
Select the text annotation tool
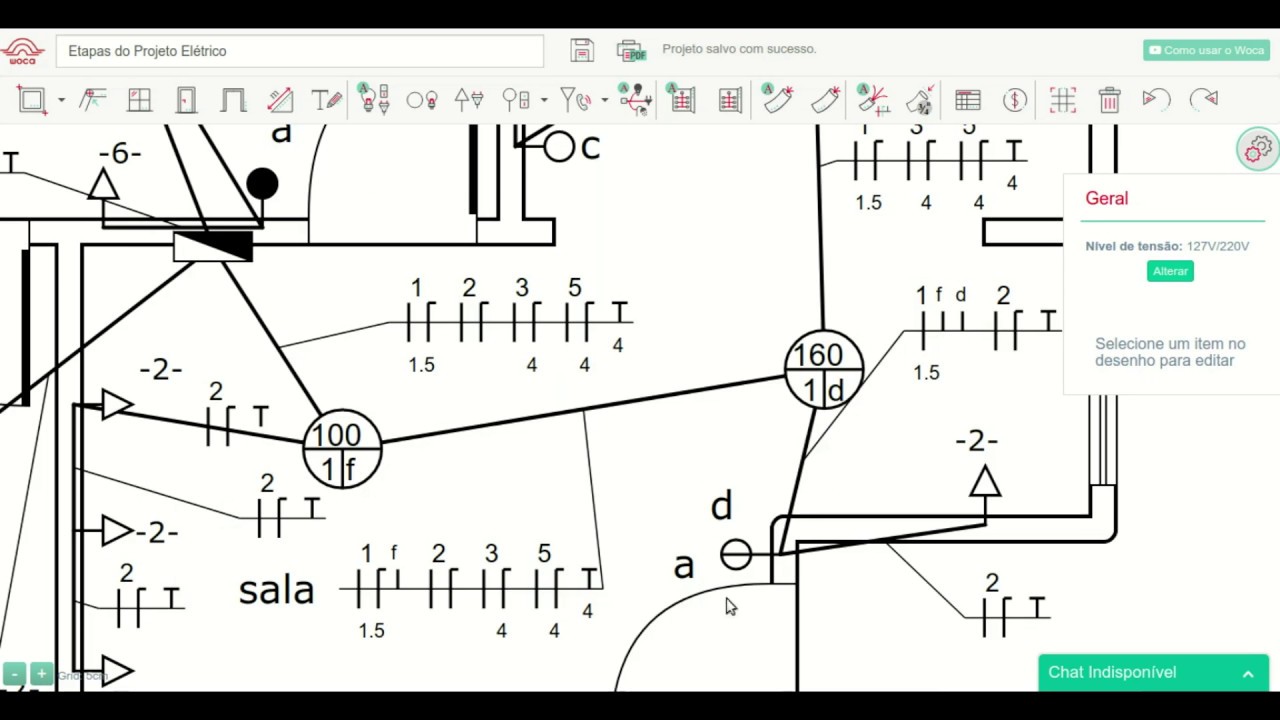327,100
